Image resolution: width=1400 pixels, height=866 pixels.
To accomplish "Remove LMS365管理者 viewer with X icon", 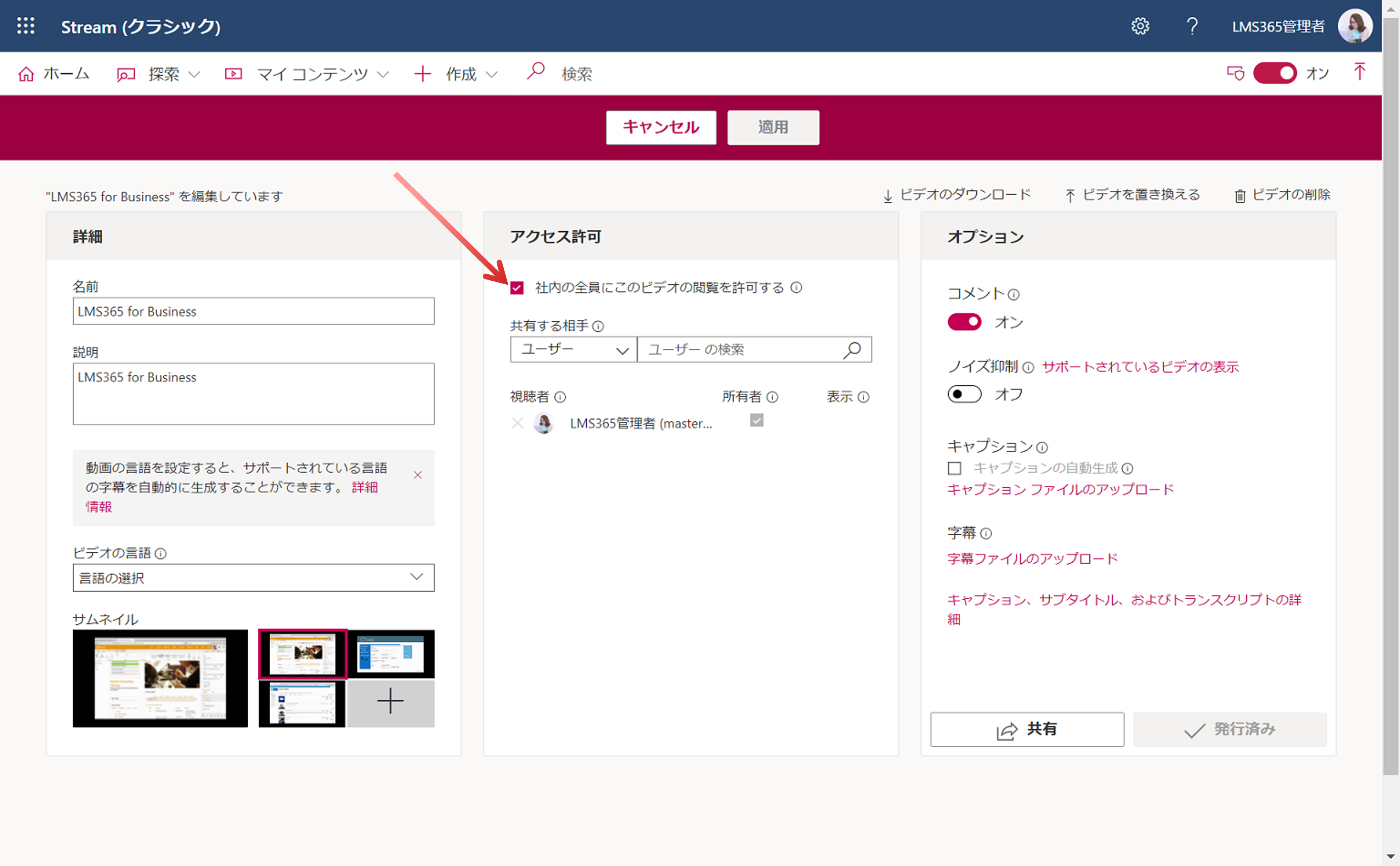I will click(517, 423).
